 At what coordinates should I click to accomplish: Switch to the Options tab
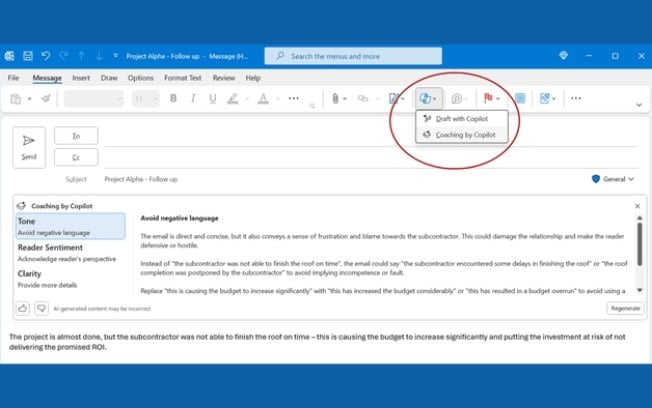[141, 78]
